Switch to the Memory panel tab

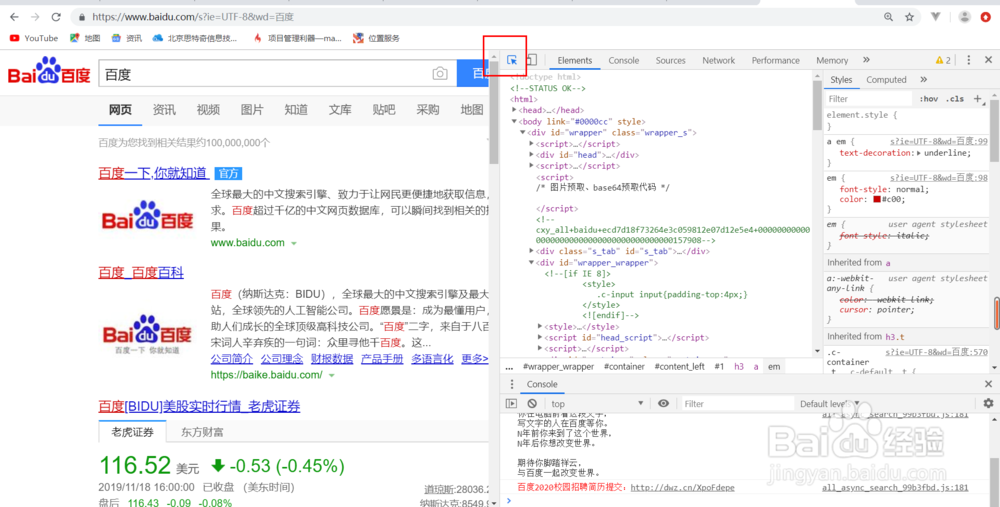pos(832,60)
